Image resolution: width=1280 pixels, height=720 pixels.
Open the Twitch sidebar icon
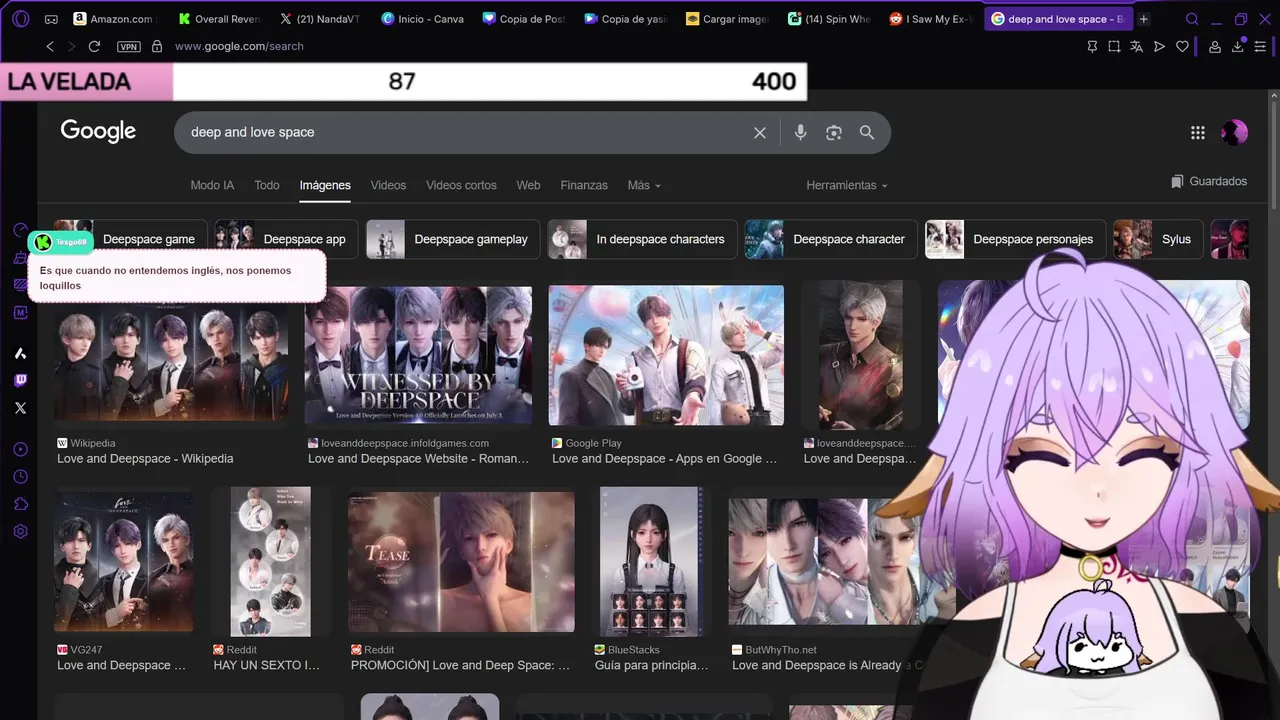coord(20,380)
